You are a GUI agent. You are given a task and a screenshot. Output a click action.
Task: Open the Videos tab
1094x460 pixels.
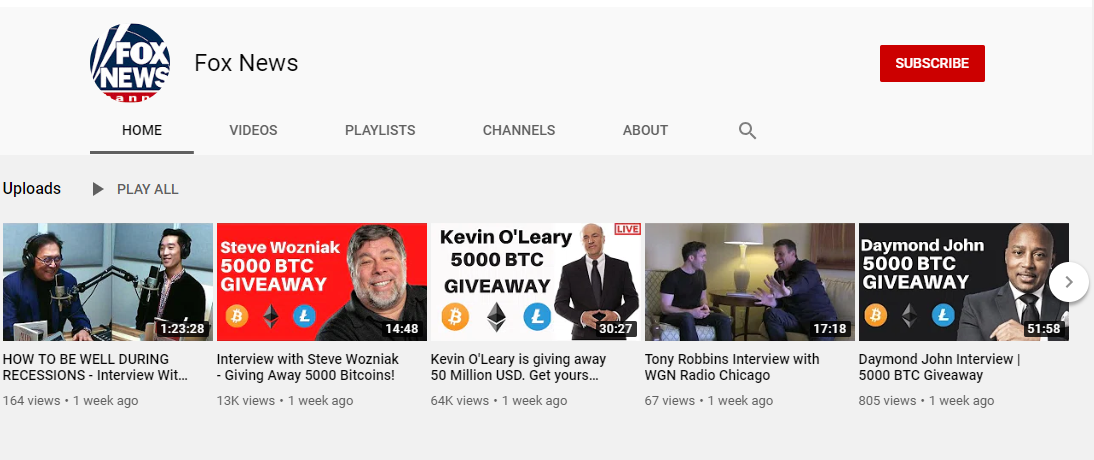(x=253, y=131)
